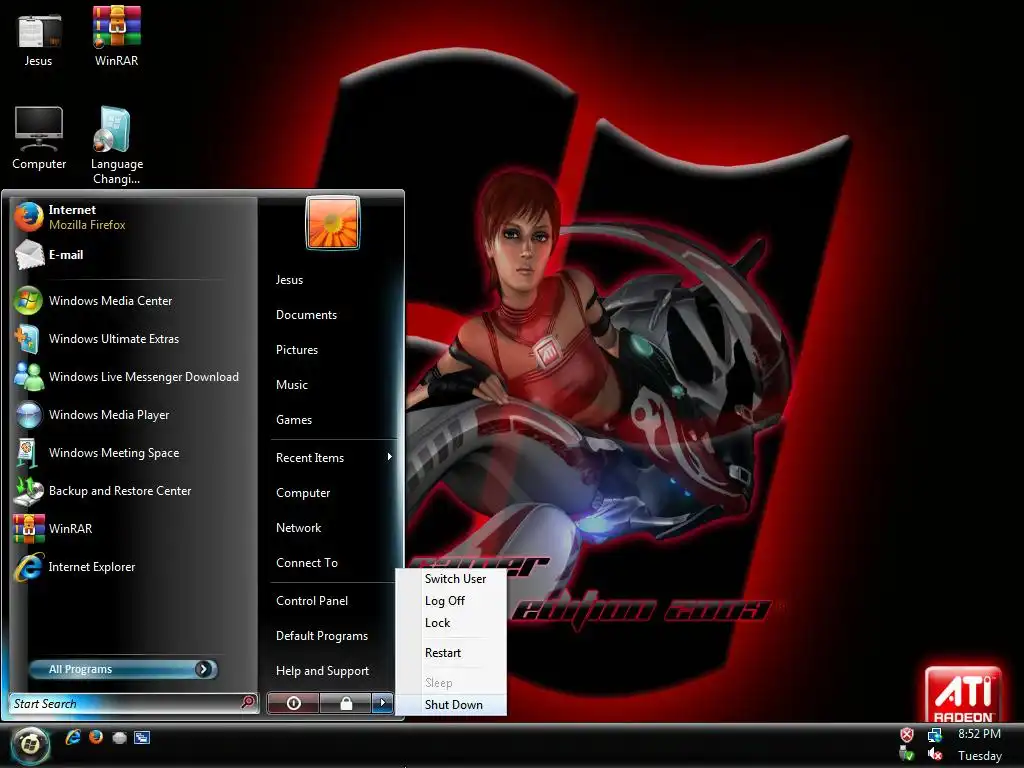Expand All Programs
The image size is (1024, 768).
pos(123,669)
